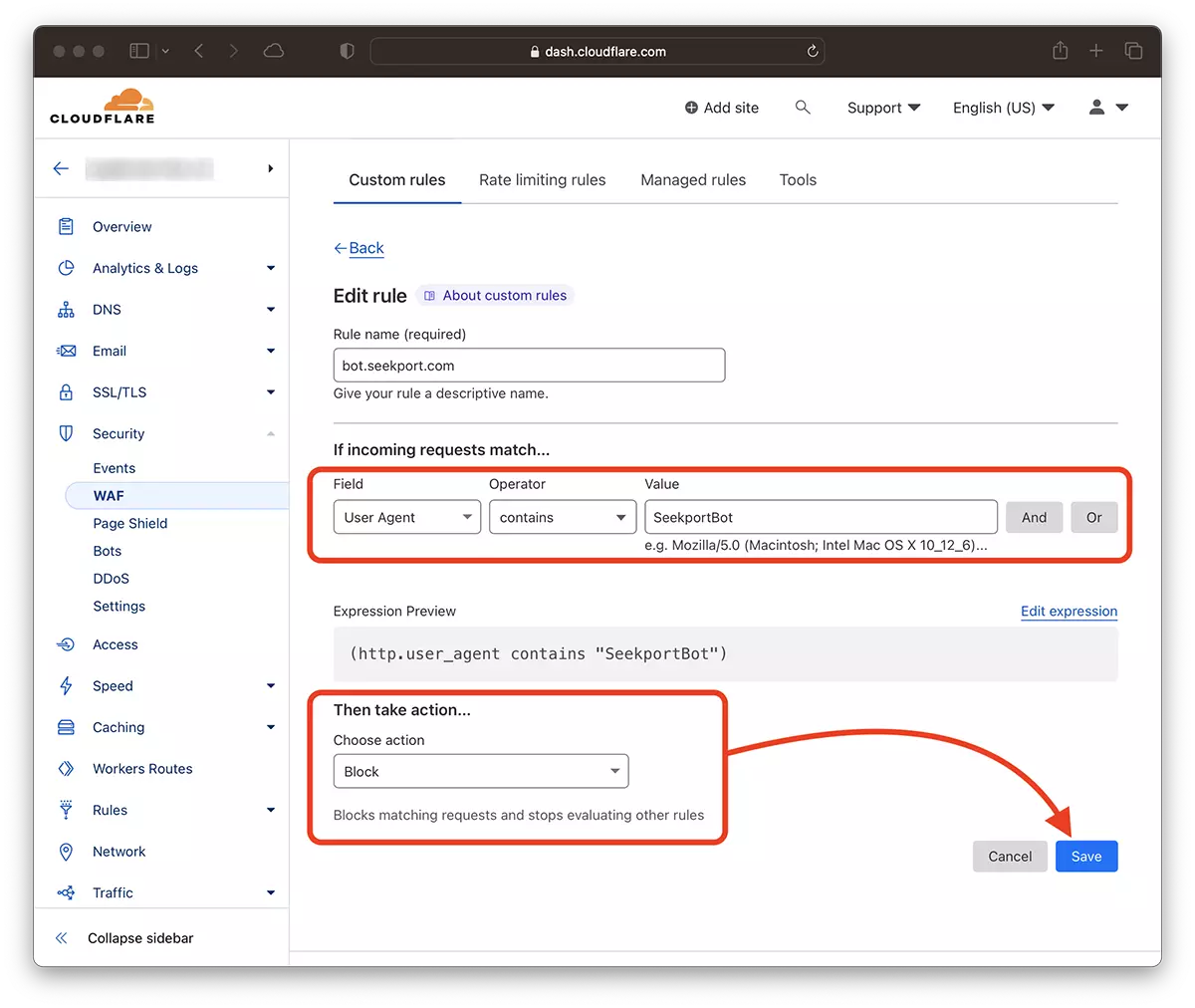
Task: Click the Speed lightning bolt icon
Action: (66, 686)
